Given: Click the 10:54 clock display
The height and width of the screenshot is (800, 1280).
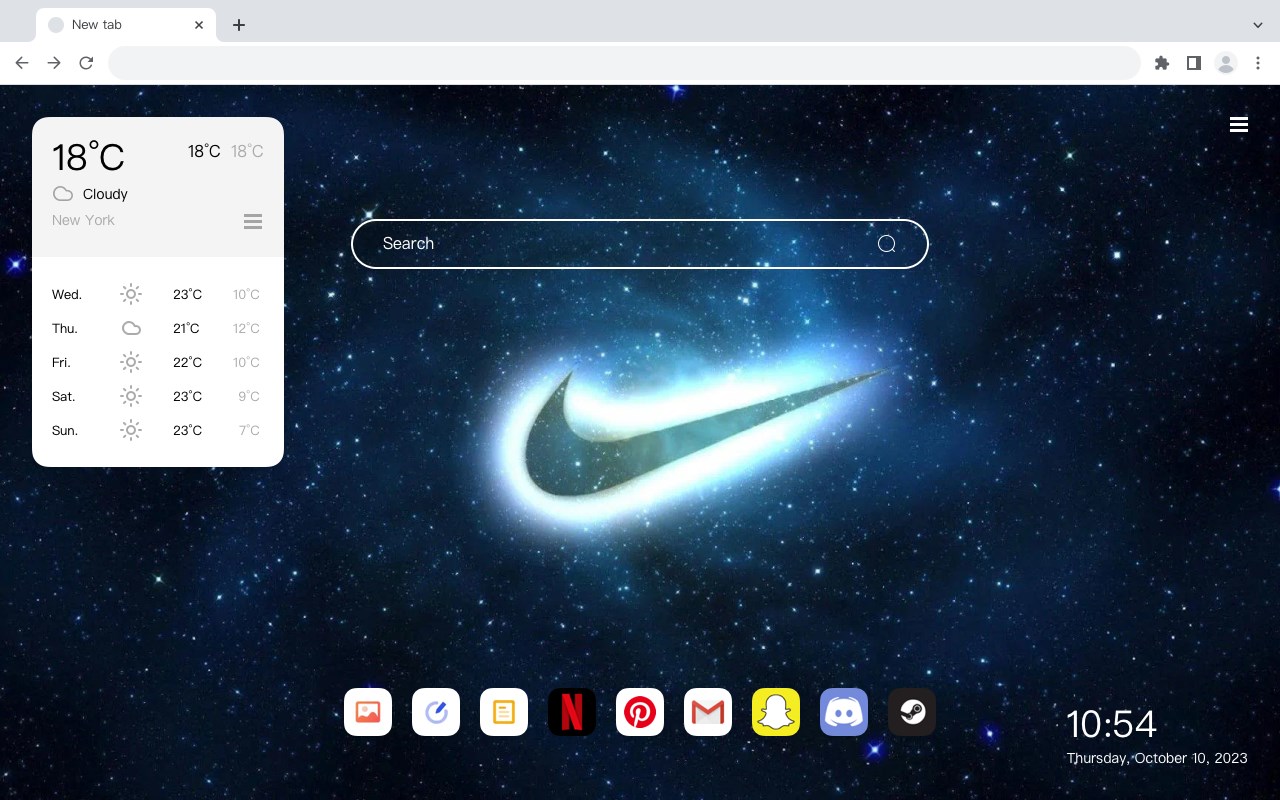Looking at the screenshot, I should (x=1111, y=724).
